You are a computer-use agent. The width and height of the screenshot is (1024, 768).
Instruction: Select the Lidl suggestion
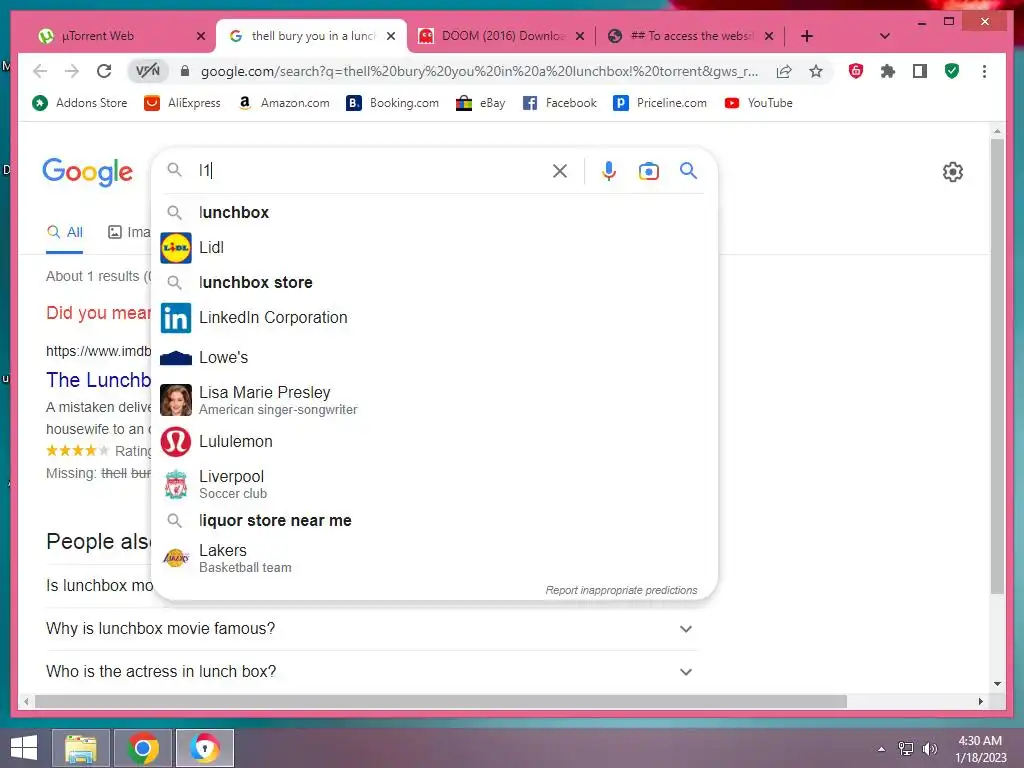coord(434,248)
